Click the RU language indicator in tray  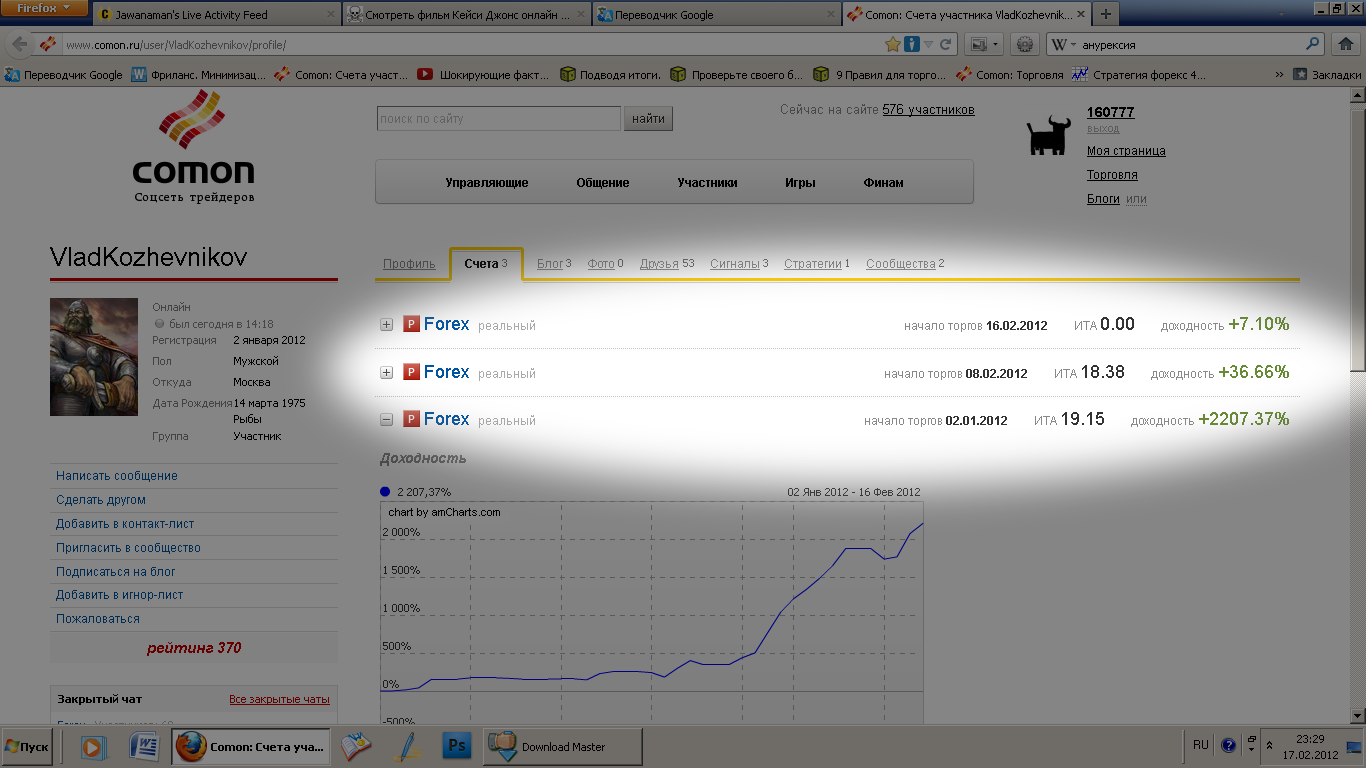pos(1201,745)
